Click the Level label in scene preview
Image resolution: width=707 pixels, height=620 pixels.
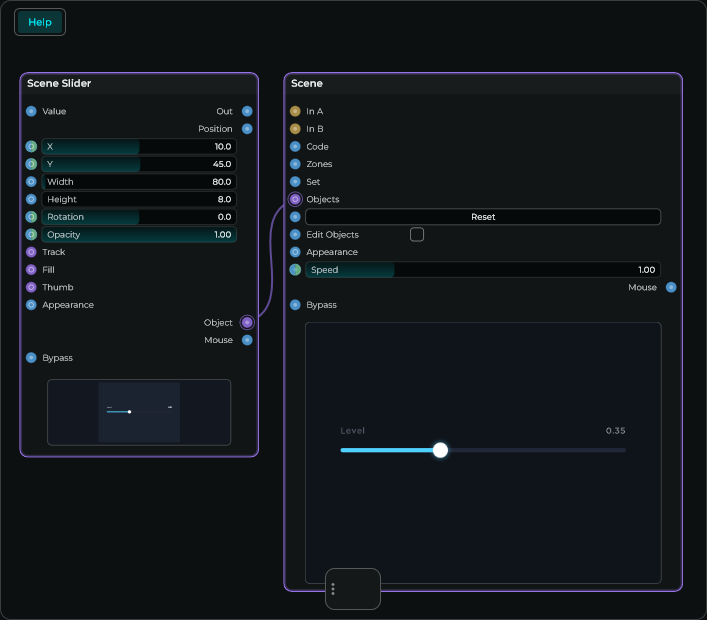[x=353, y=431]
